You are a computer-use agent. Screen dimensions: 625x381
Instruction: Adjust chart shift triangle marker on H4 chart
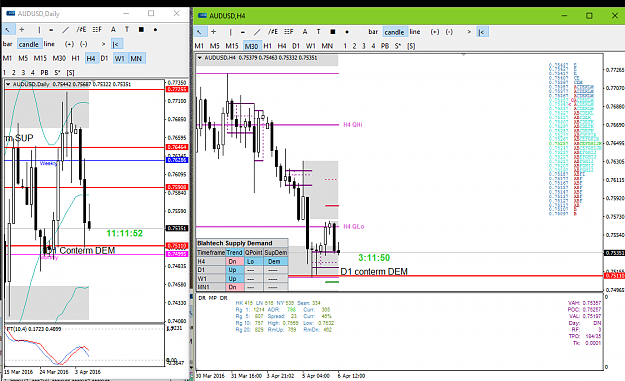(463, 55)
